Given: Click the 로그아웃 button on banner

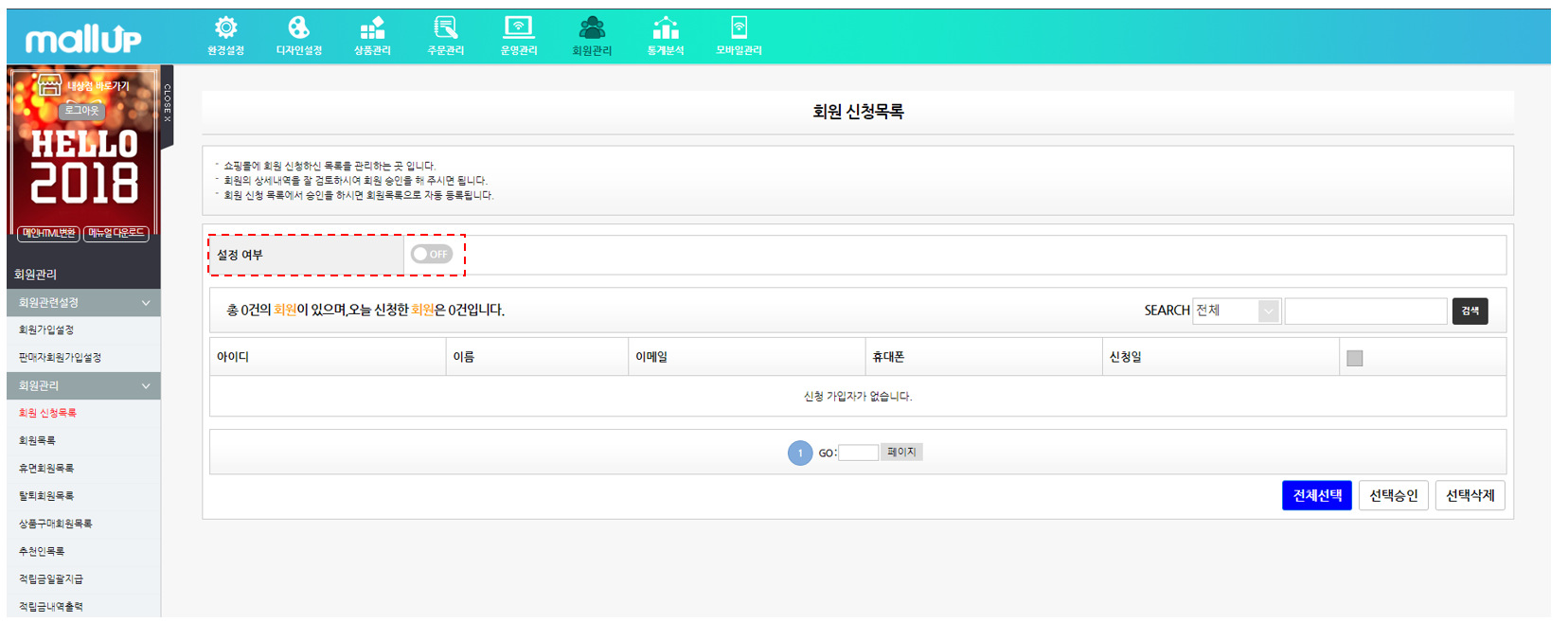Looking at the screenshot, I should point(81,111).
